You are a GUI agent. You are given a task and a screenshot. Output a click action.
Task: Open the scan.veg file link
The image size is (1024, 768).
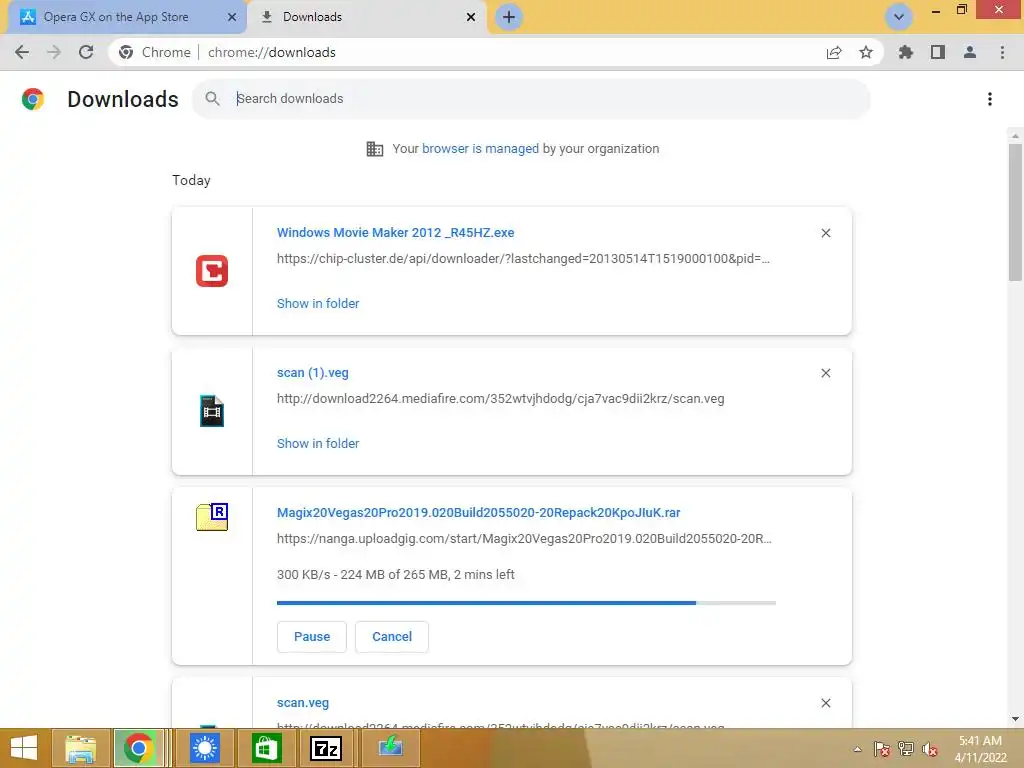tap(302, 703)
